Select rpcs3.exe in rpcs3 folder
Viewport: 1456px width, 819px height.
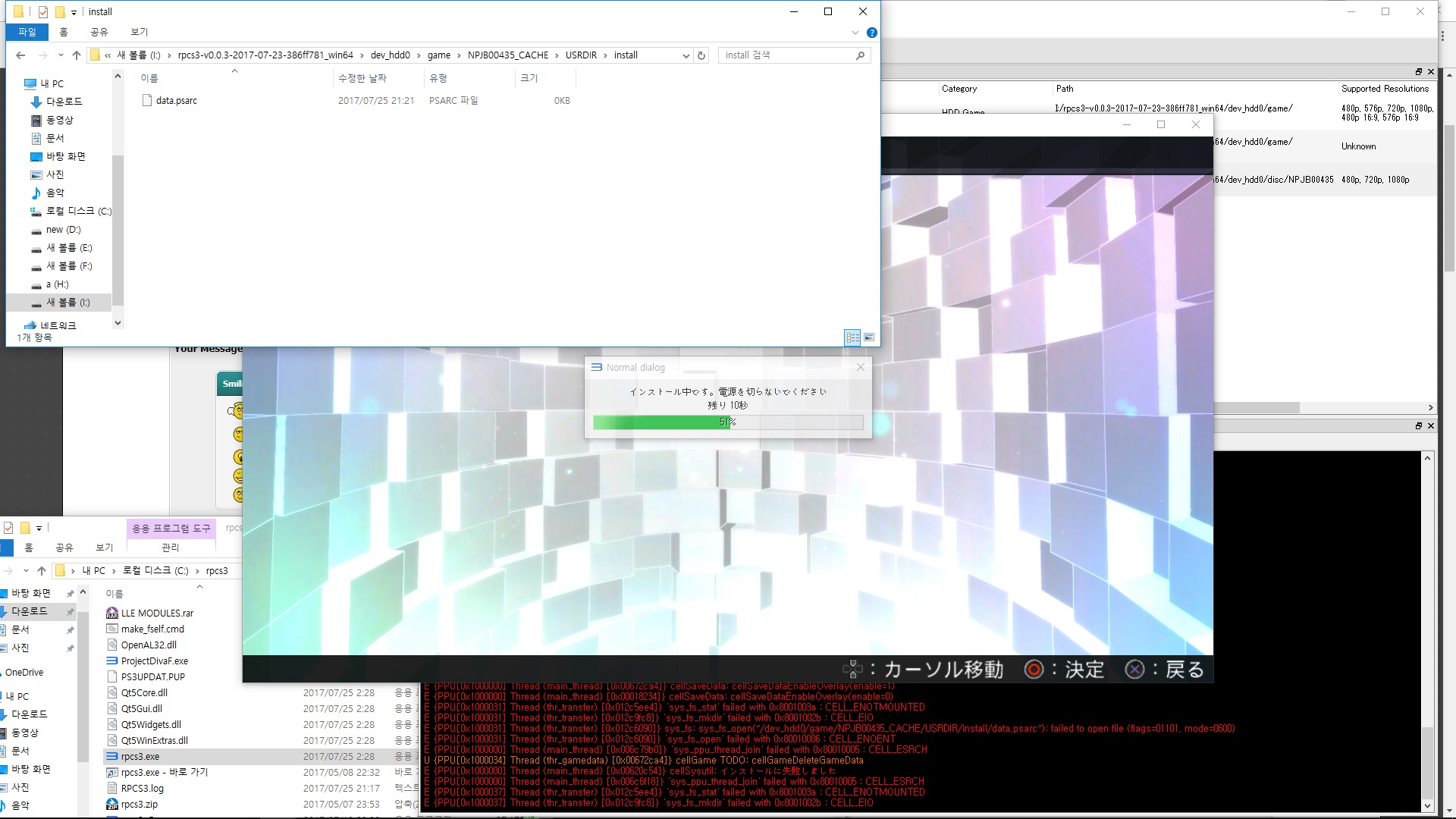pos(140,756)
